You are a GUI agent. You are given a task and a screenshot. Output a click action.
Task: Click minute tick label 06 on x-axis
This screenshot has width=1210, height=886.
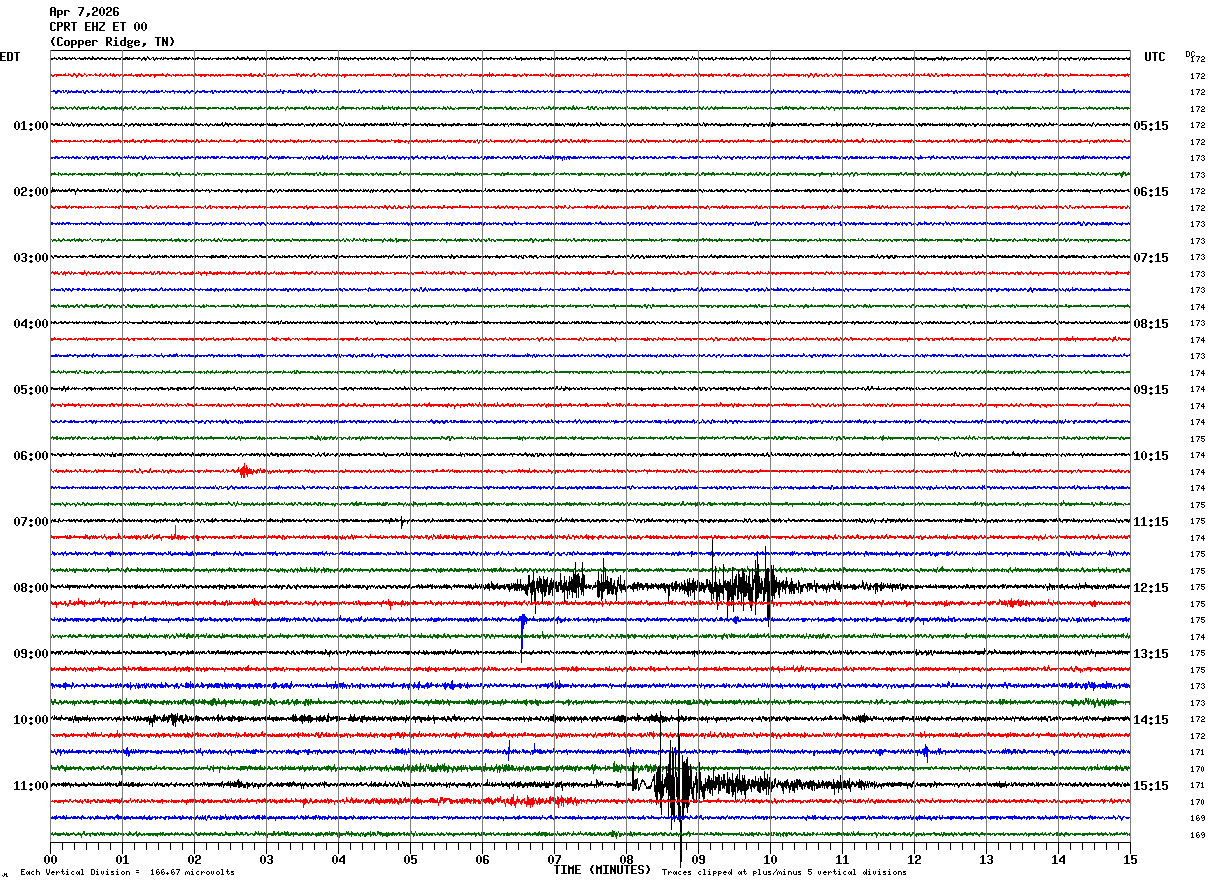[482, 859]
